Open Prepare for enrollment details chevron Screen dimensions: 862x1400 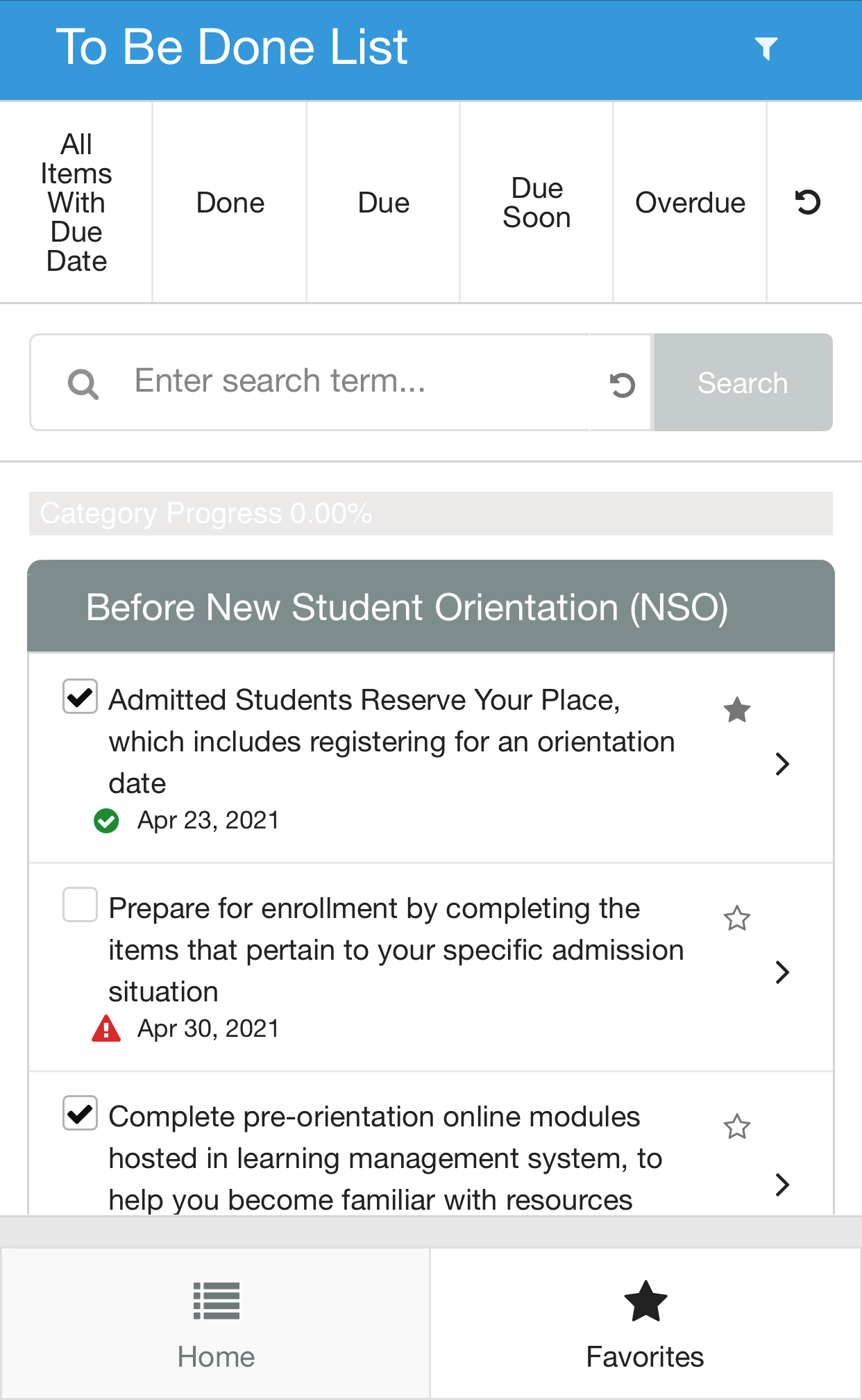pos(782,972)
